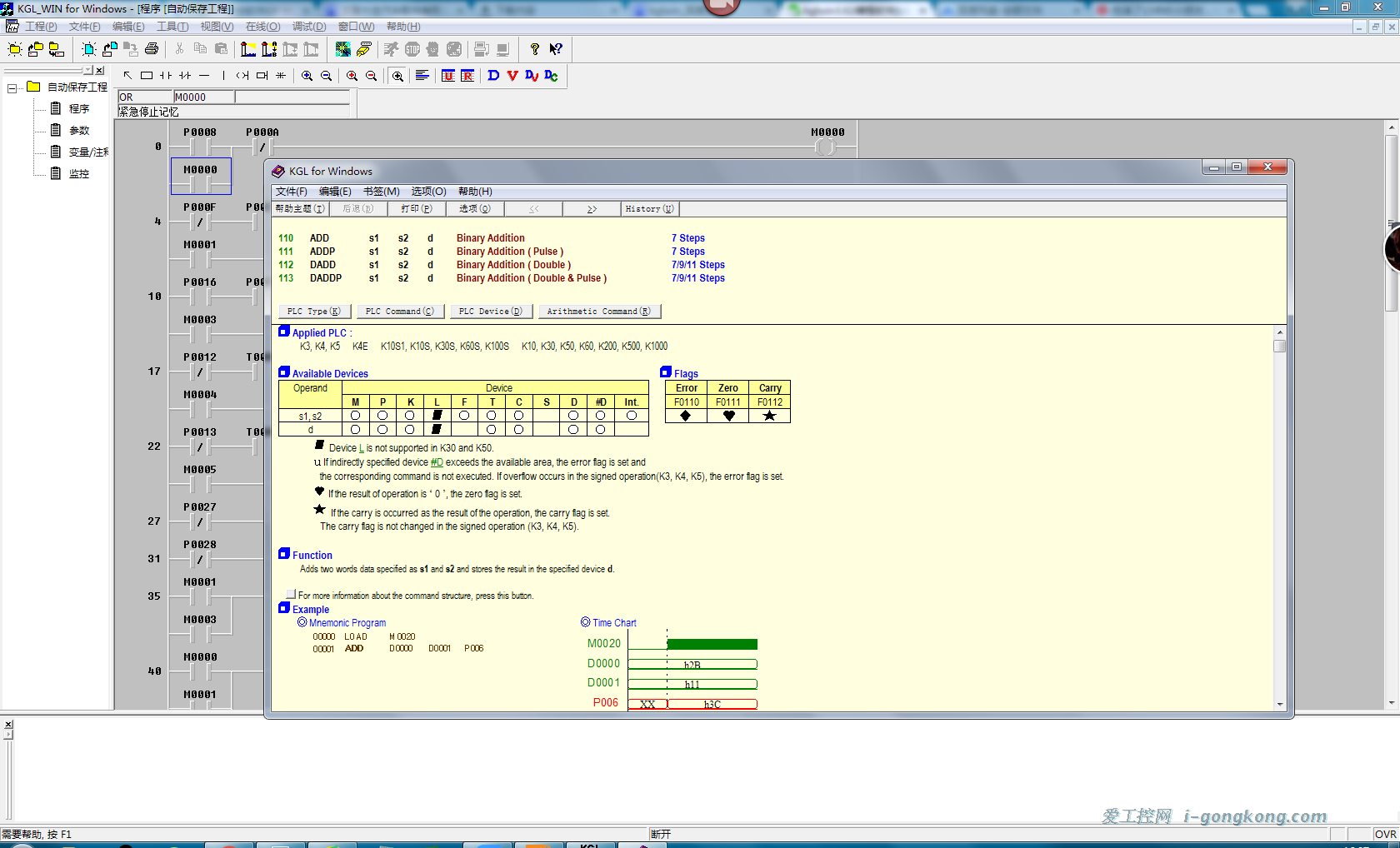Open the 文件(F) menu in help window
Screen dimensions: 1400x848
[291, 192]
